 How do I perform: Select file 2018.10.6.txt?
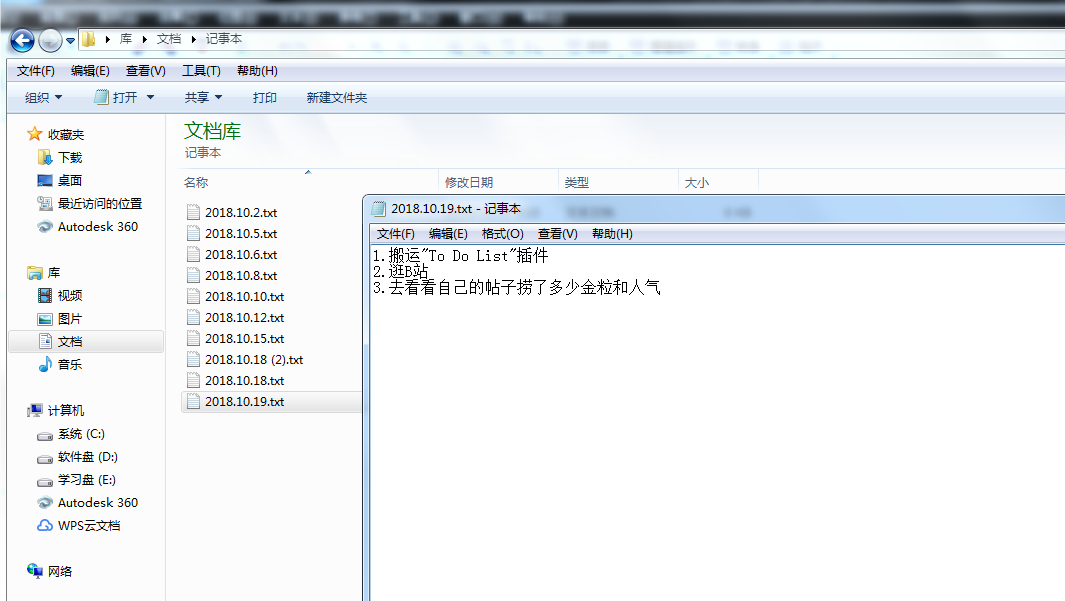[x=240, y=255]
